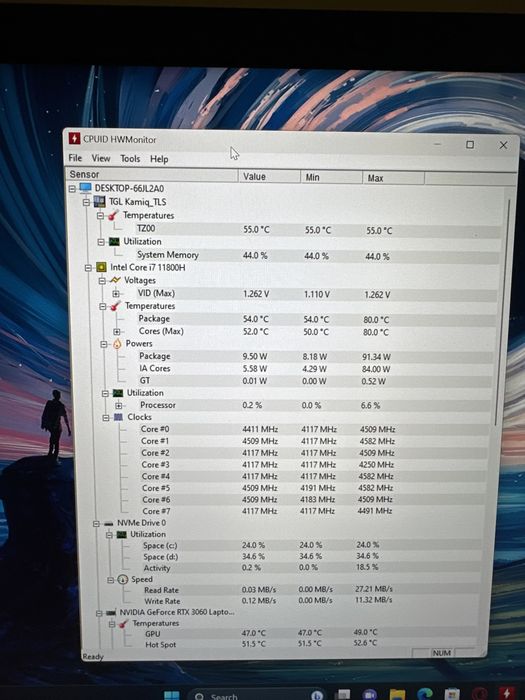
Task: Open the Help menu
Action: pyautogui.click(x=159, y=159)
